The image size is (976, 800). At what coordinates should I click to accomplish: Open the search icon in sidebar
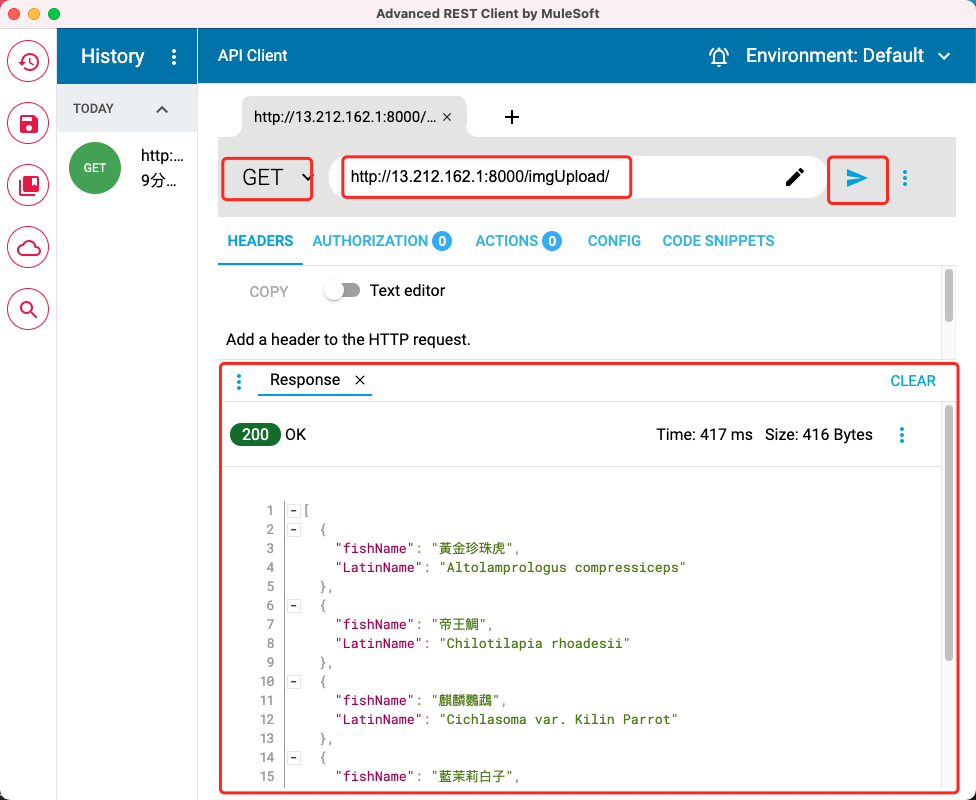pyautogui.click(x=28, y=309)
